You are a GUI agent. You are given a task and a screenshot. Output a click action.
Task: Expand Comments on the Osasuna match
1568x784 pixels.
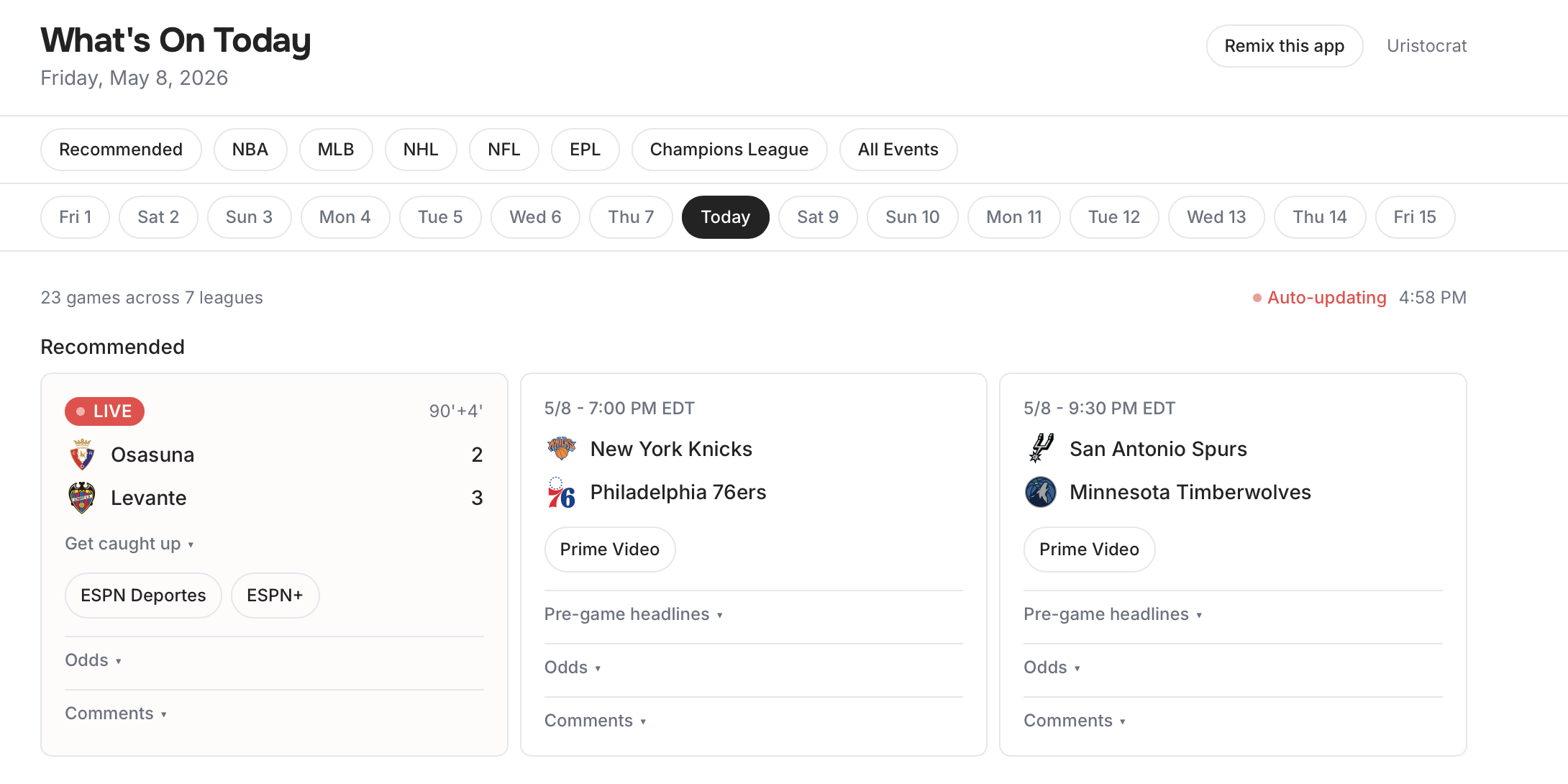(x=116, y=714)
